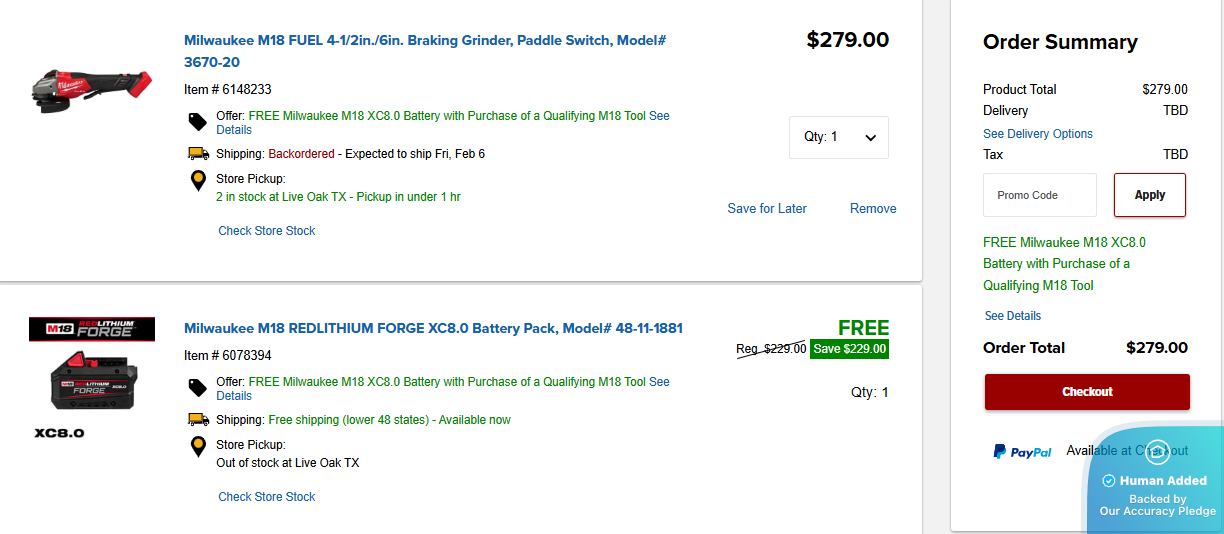Open the Qty: 1 dropdown for grinder
The height and width of the screenshot is (534, 1224).
coord(838,137)
